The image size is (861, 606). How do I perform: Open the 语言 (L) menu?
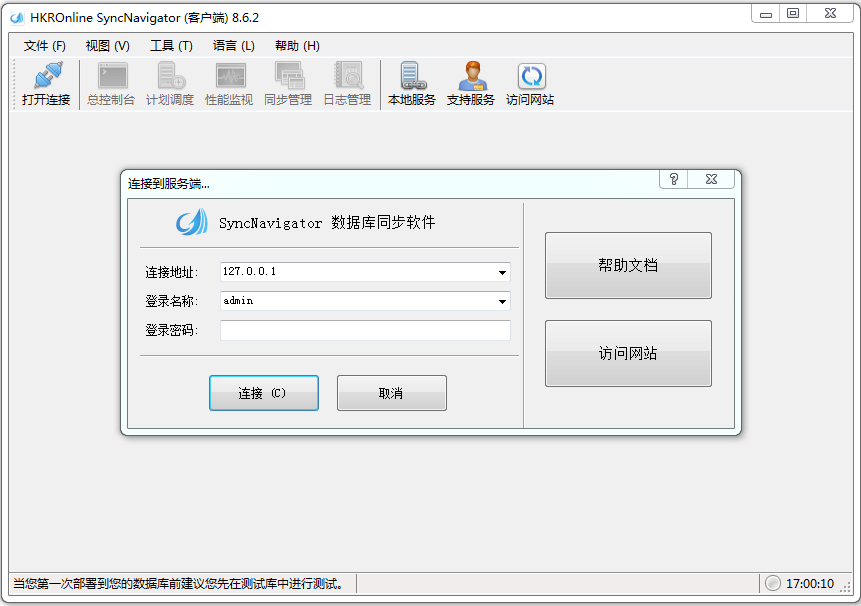click(x=233, y=46)
